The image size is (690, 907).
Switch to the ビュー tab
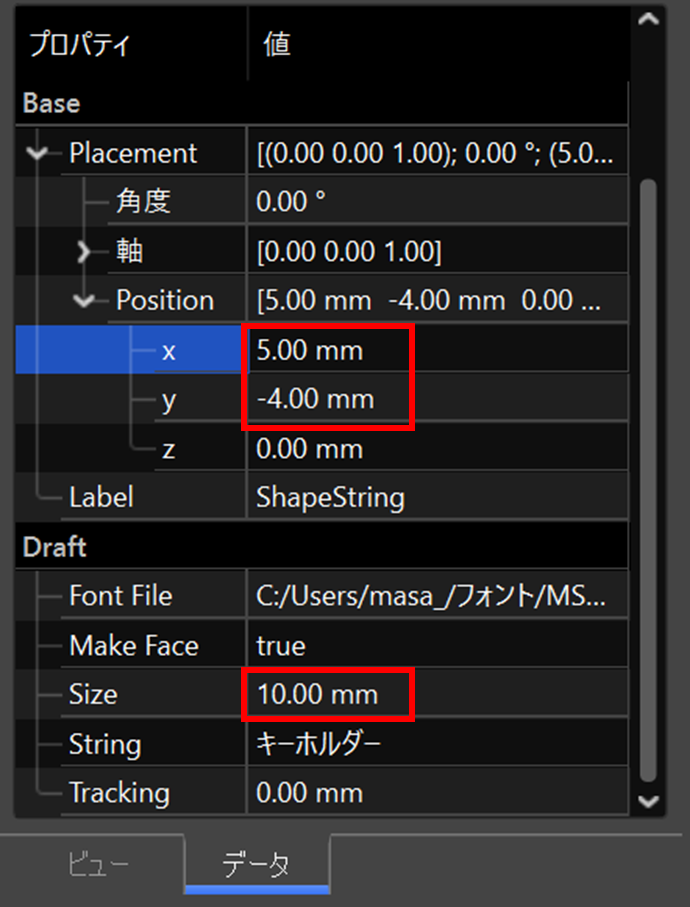click(98, 865)
